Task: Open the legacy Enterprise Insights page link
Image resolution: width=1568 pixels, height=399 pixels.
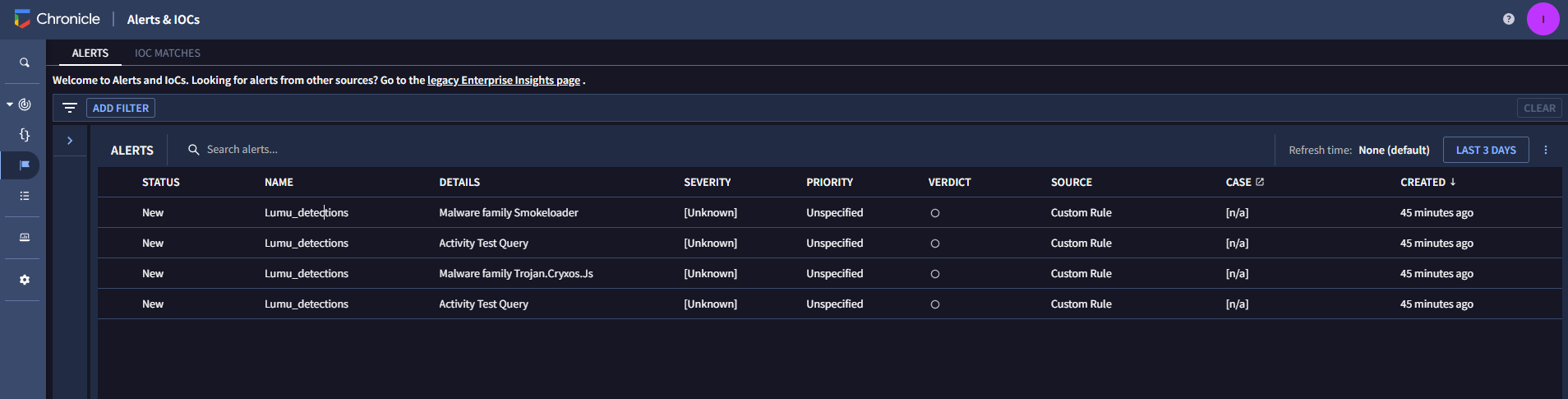Action: (504, 80)
